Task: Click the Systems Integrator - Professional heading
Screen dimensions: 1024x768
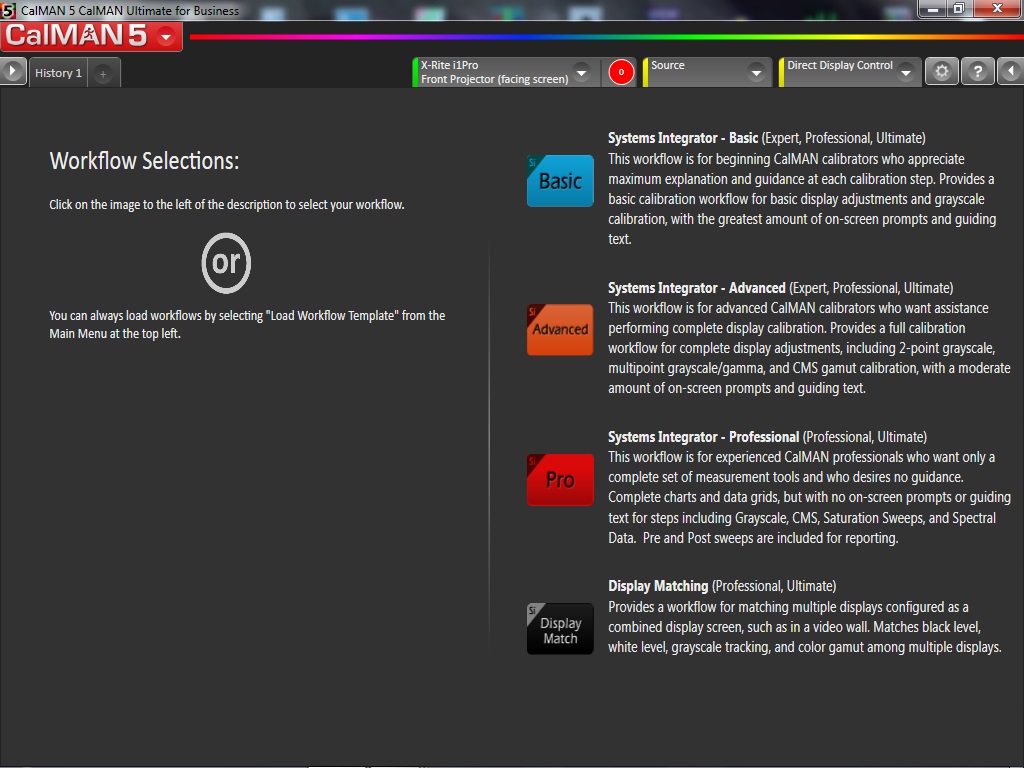Action: [703, 437]
